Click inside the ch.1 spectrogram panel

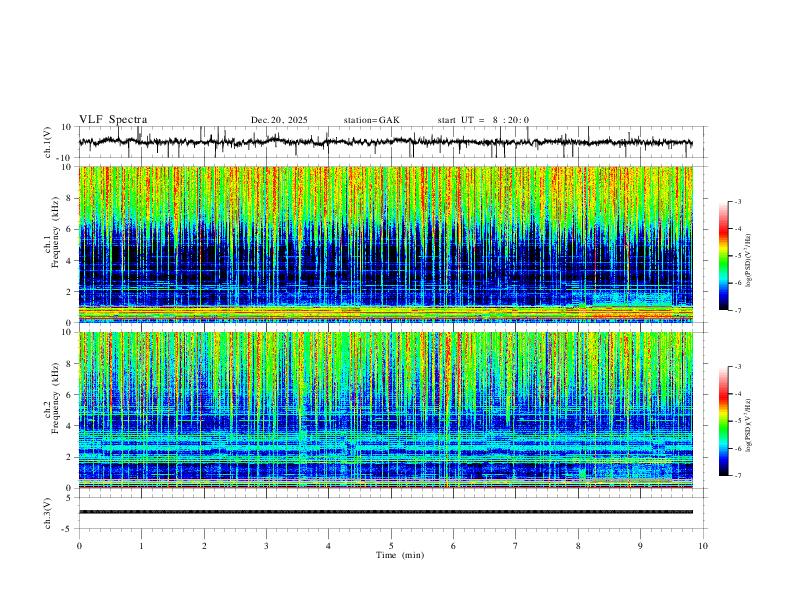click(386, 244)
